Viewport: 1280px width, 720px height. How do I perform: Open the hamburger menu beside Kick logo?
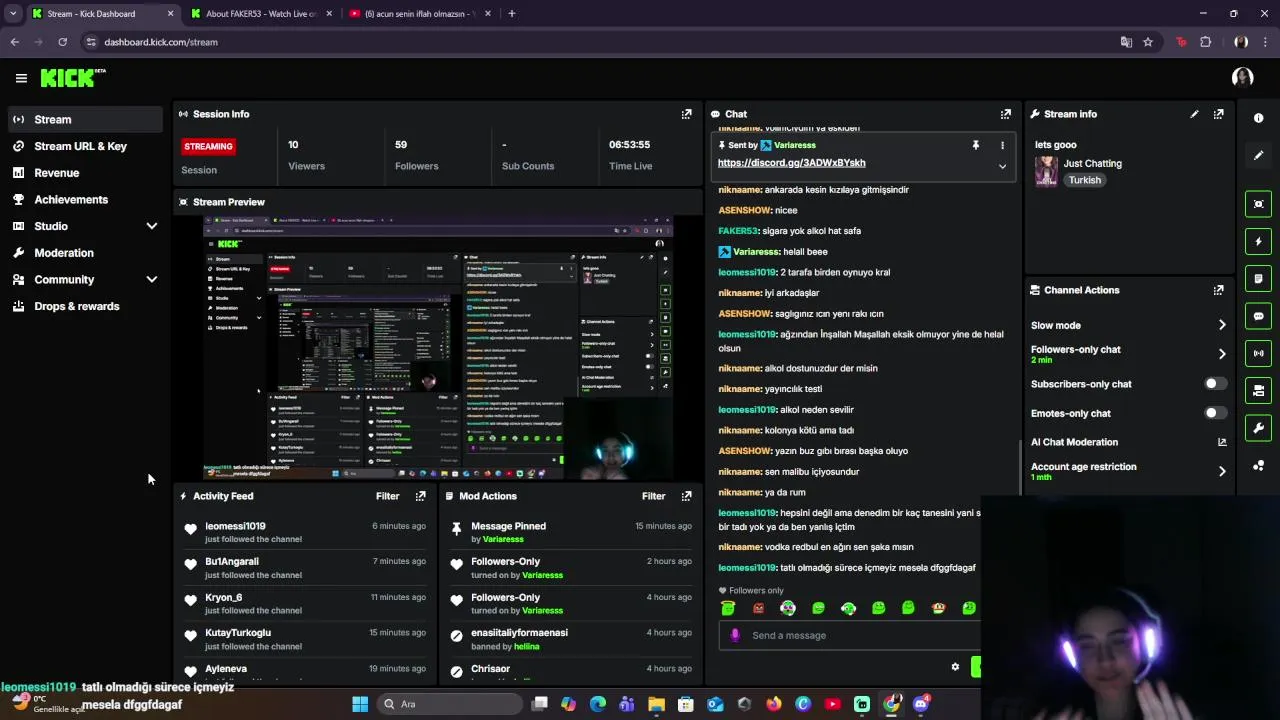(21, 78)
